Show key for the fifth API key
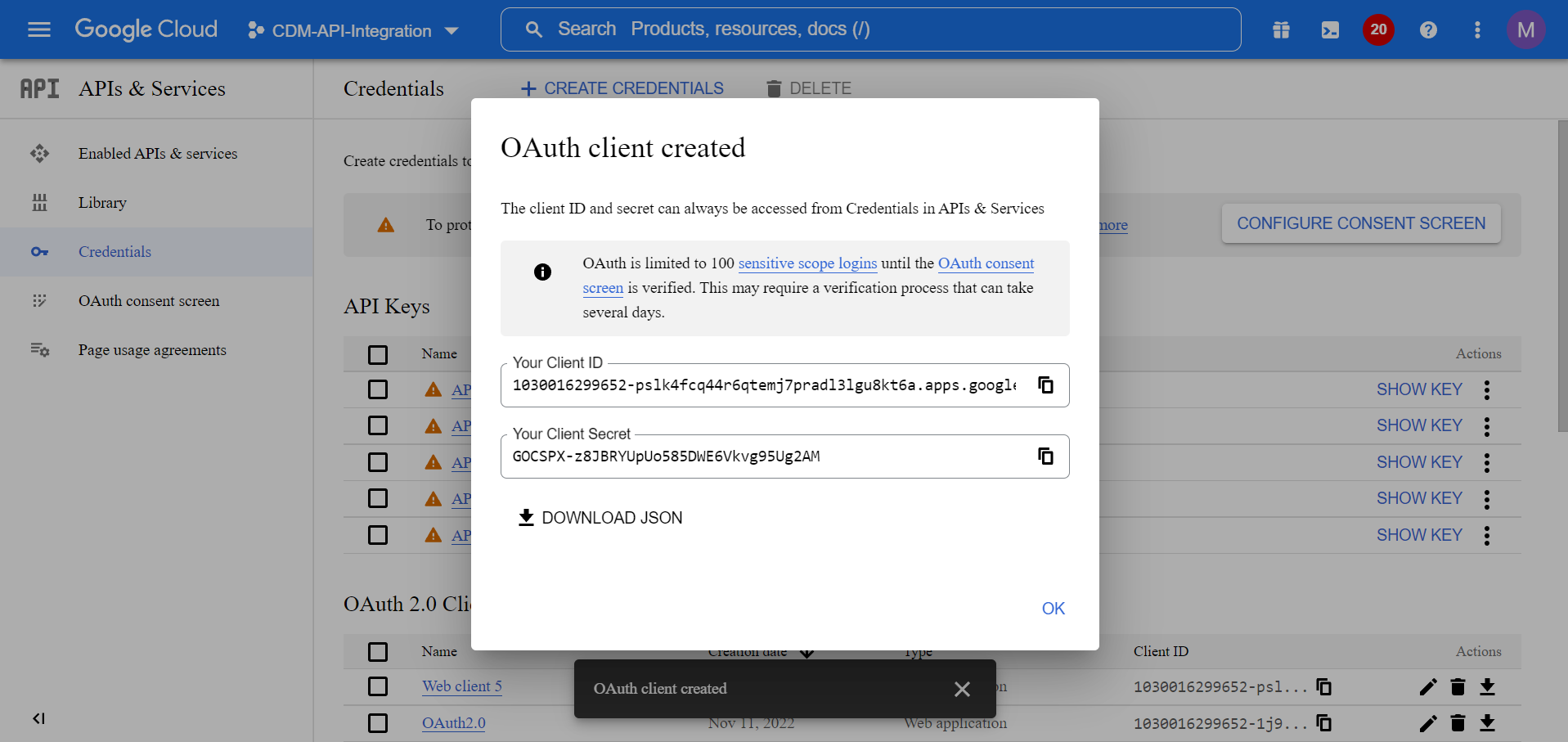1568x742 pixels. tap(1419, 535)
